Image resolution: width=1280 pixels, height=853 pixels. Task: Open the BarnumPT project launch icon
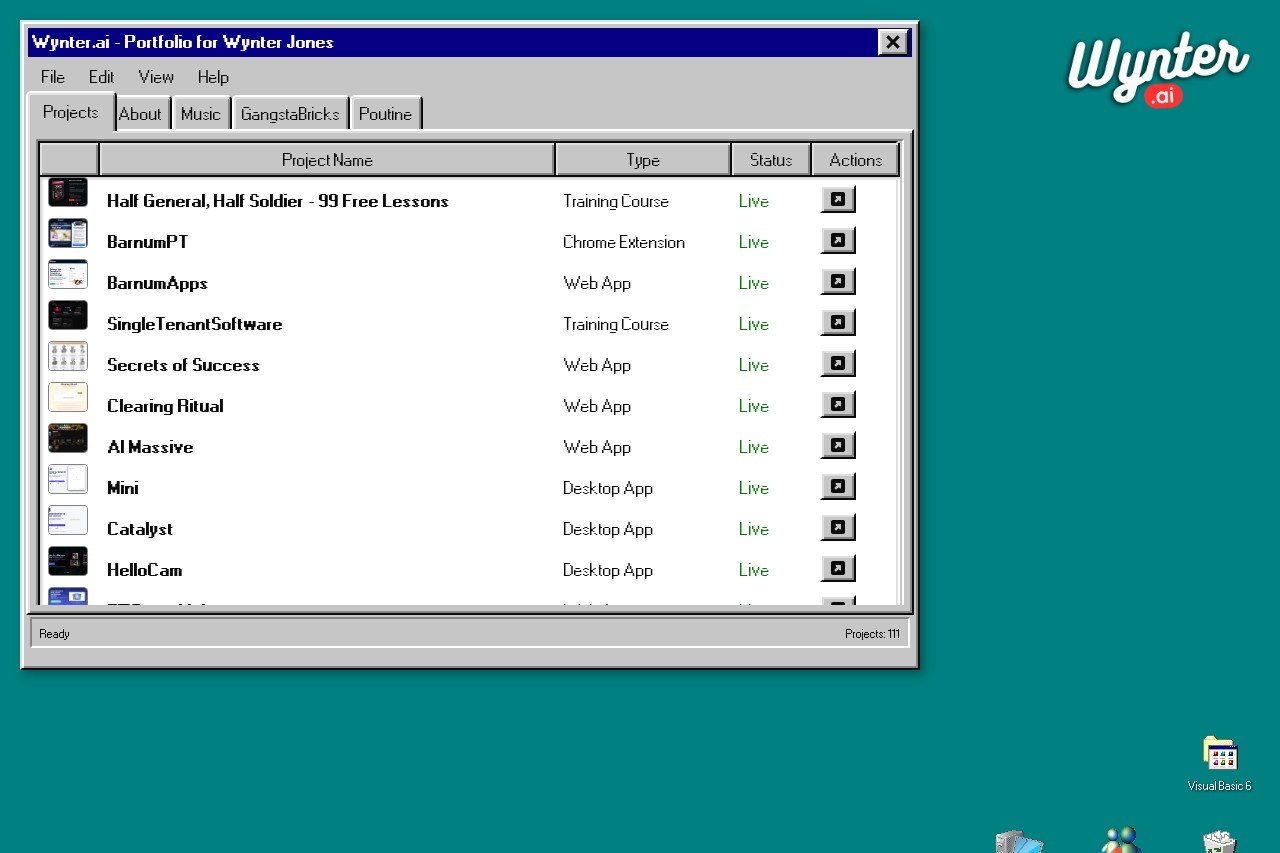pyautogui.click(x=838, y=241)
